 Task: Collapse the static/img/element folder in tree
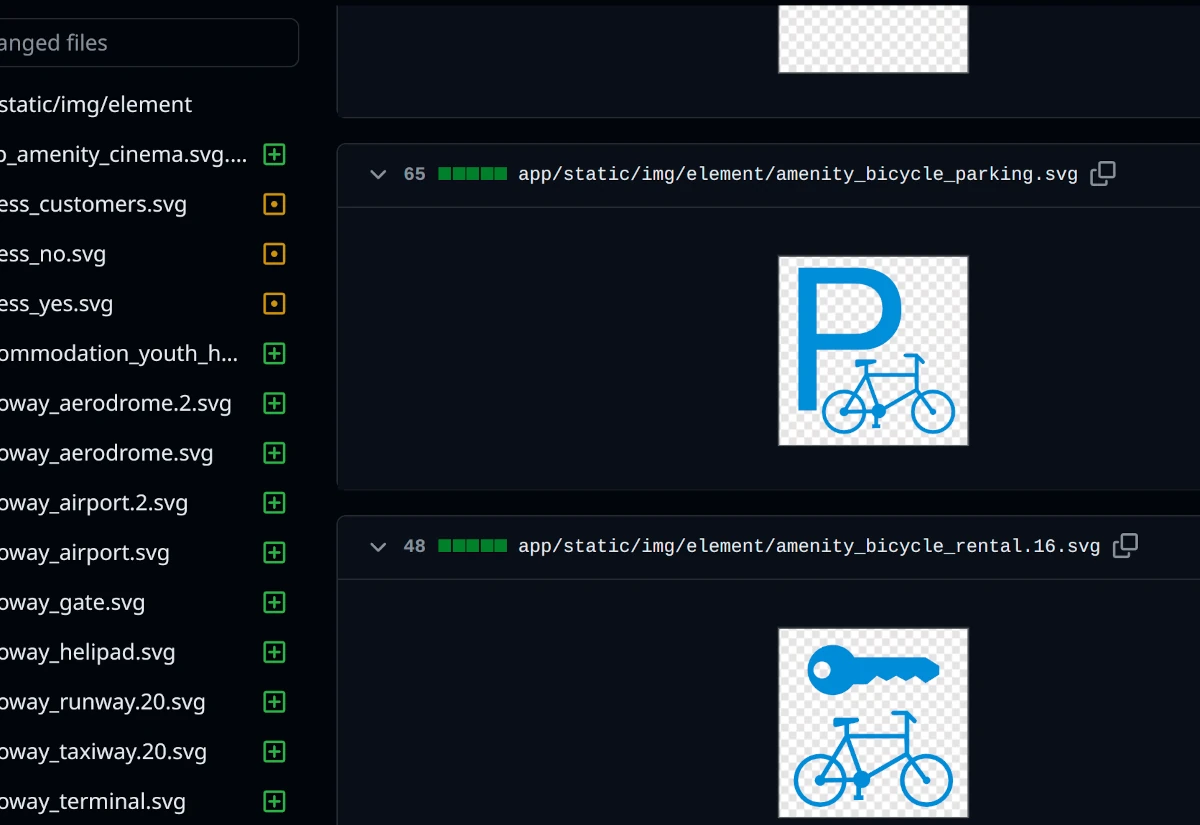point(95,105)
